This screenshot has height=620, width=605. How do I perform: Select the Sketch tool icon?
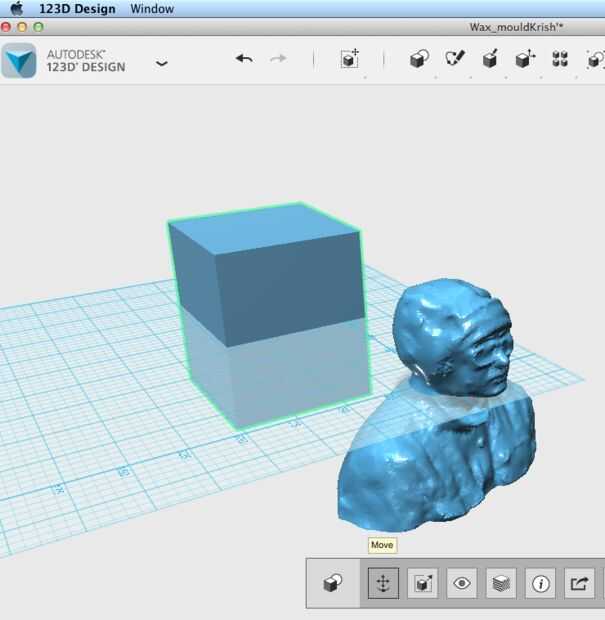coord(455,59)
